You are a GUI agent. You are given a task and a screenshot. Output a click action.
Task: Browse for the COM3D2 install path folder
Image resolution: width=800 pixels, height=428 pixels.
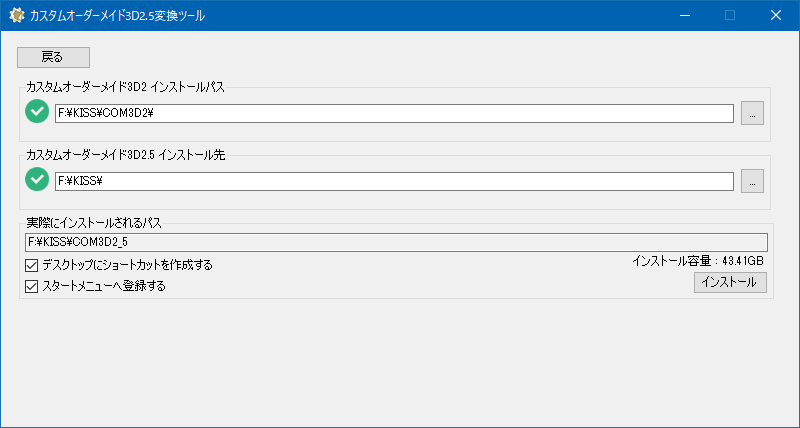coord(753,113)
